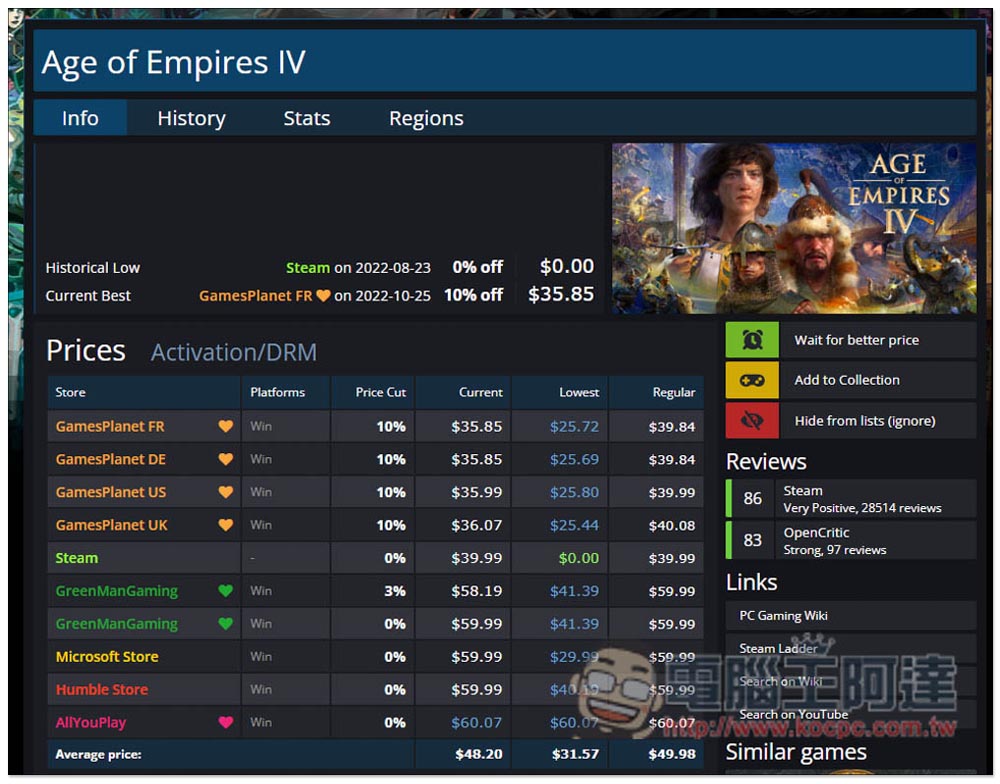Click the $35.85 Current Best price

[x=561, y=294]
